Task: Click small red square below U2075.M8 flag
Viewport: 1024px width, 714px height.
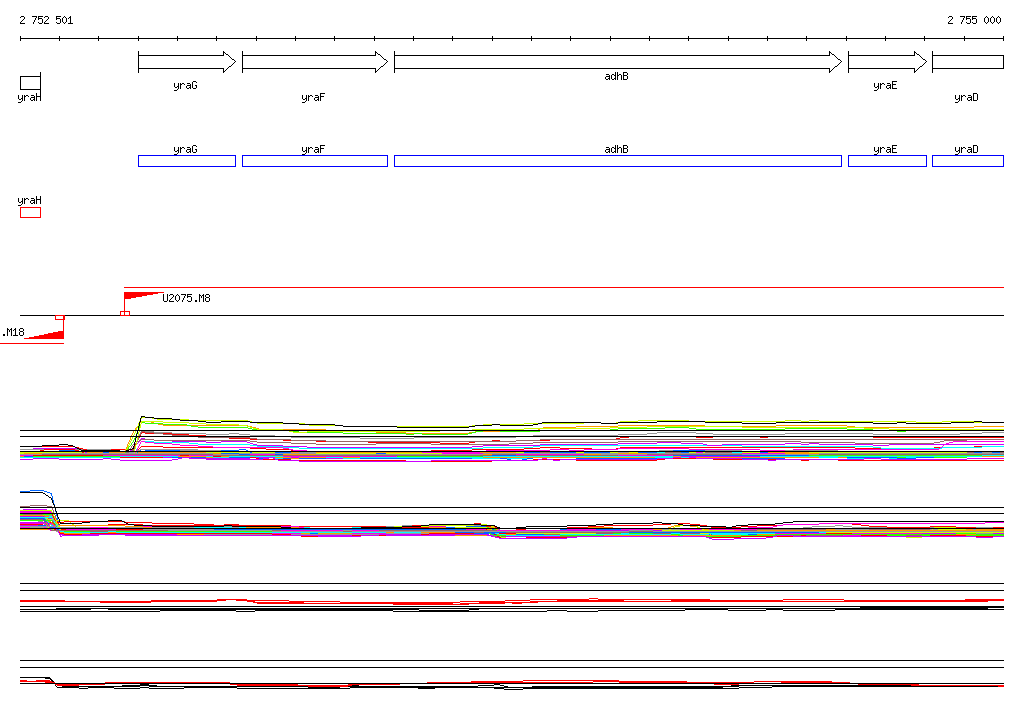Action: coord(124,314)
